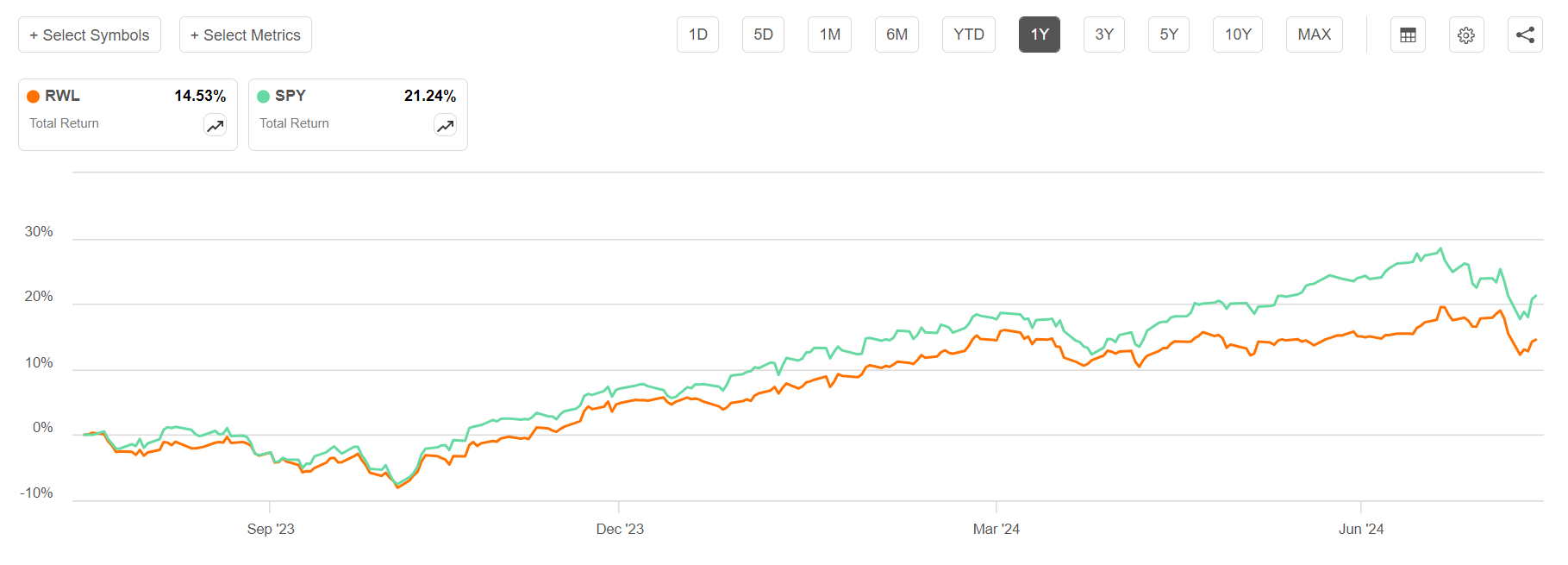The image size is (1568, 565).
Task: Click the RWL sparkline chart icon
Action: click(x=215, y=125)
